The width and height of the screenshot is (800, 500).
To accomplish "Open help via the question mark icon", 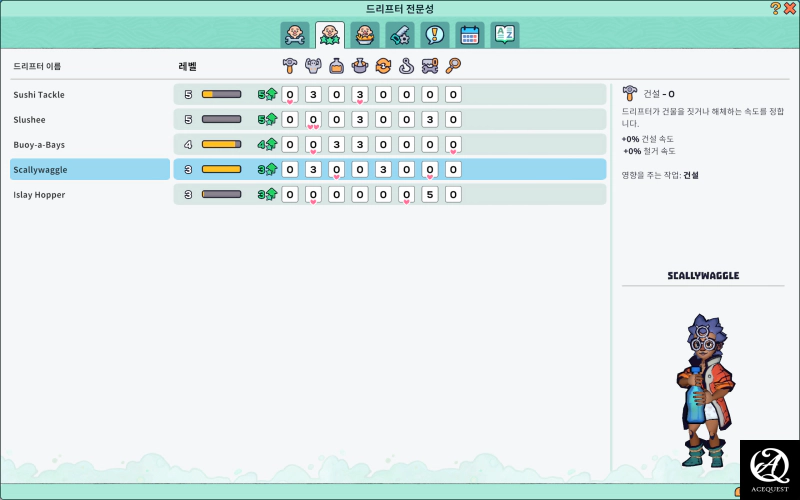I will tap(775, 8).
